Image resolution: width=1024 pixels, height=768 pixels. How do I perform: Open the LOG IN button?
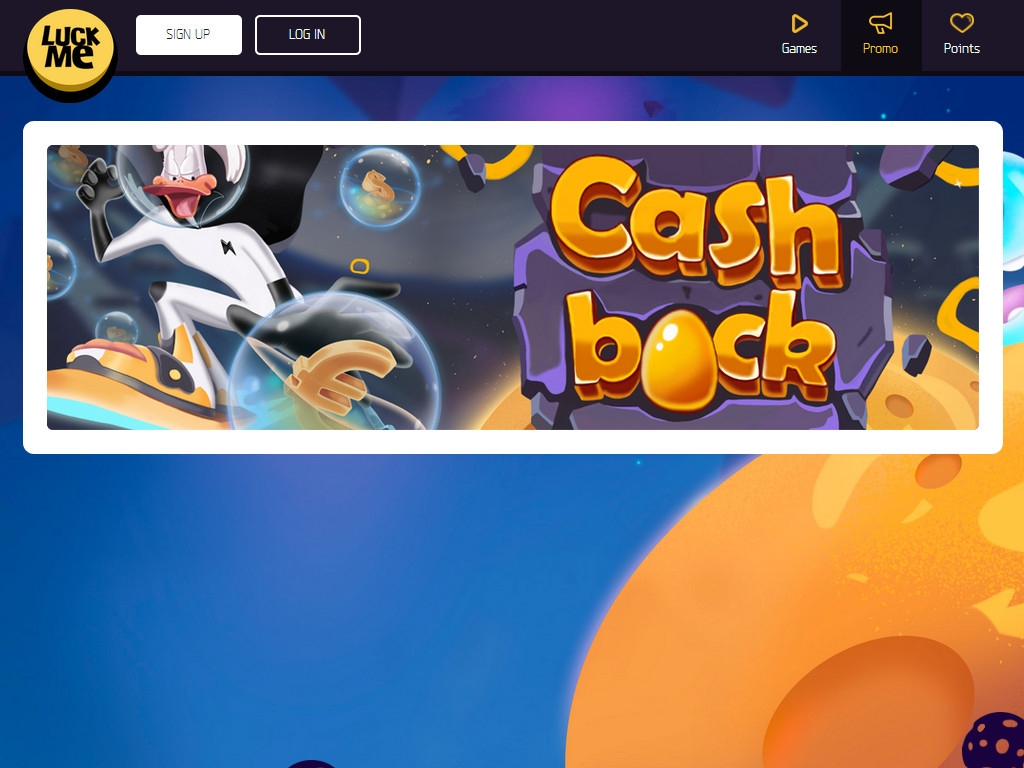coord(308,35)
